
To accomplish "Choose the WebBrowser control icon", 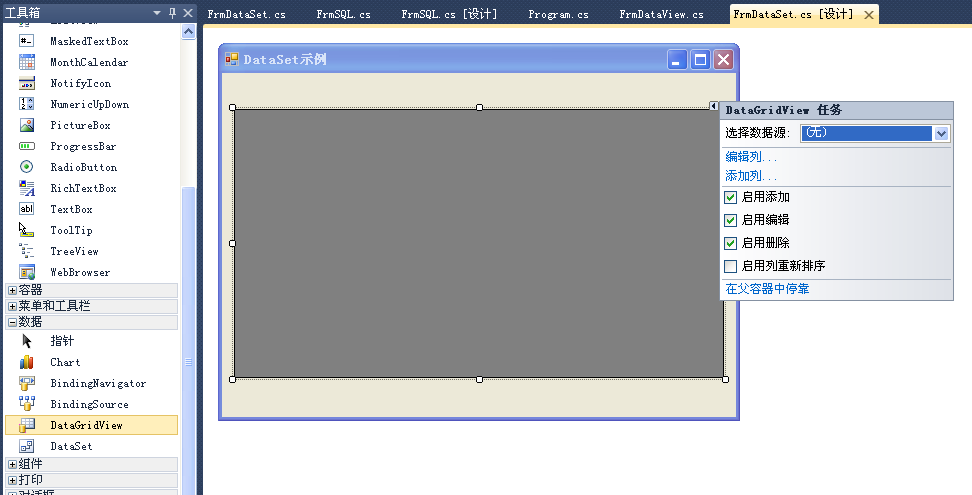I will 27,272.
